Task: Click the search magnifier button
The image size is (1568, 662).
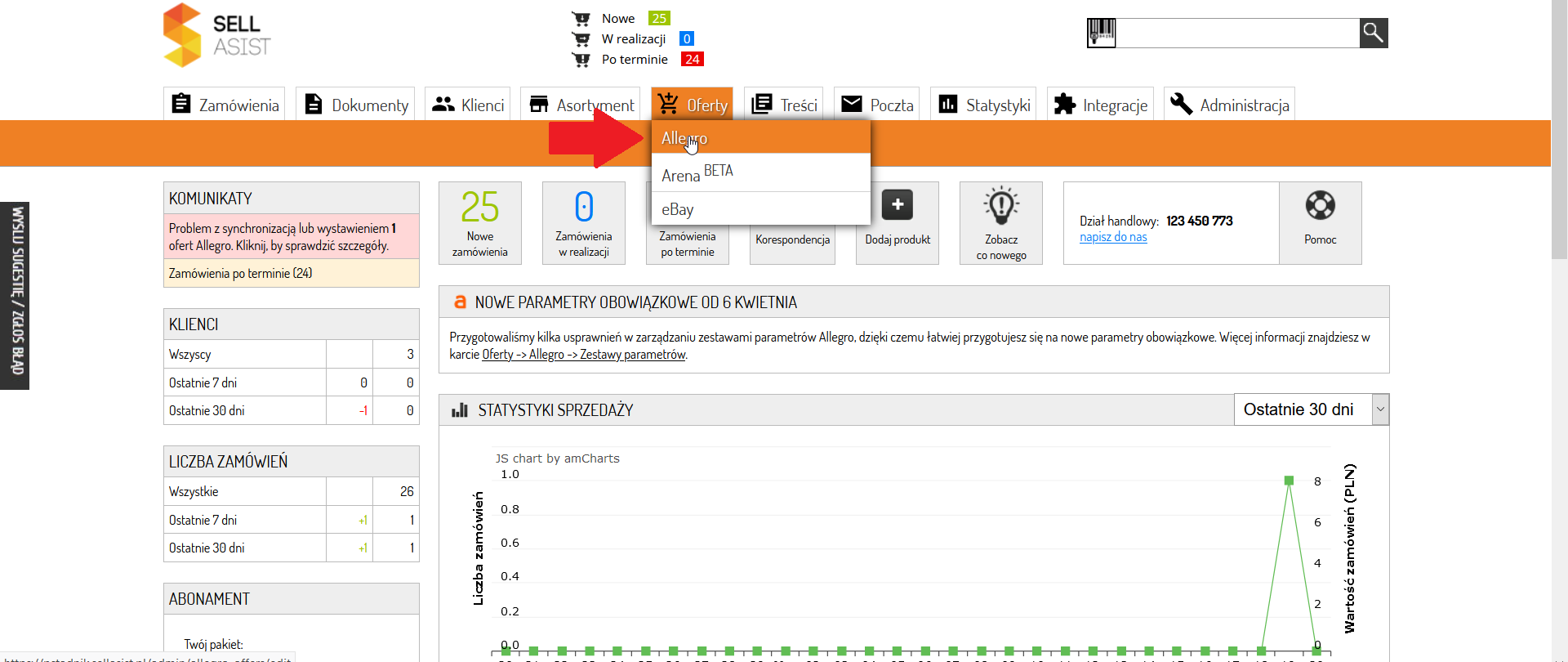Action: [x=1374, y=33]
